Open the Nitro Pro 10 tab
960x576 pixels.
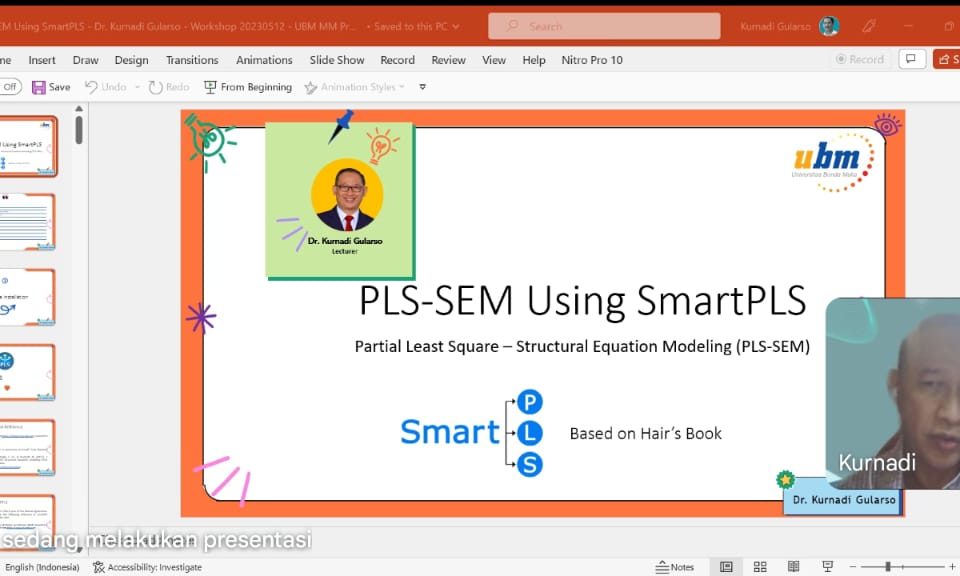[591, 60]
